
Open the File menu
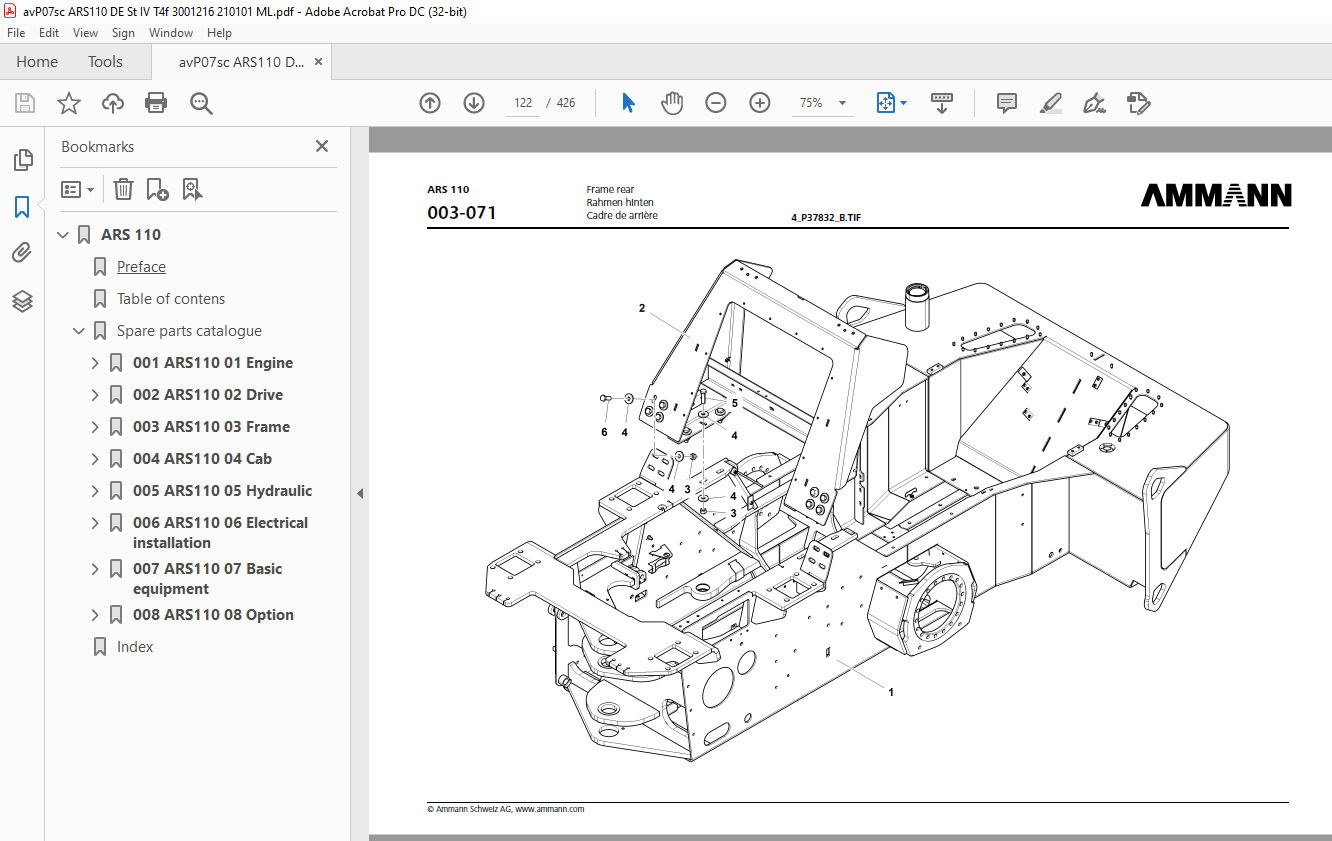tap(16, 33)
